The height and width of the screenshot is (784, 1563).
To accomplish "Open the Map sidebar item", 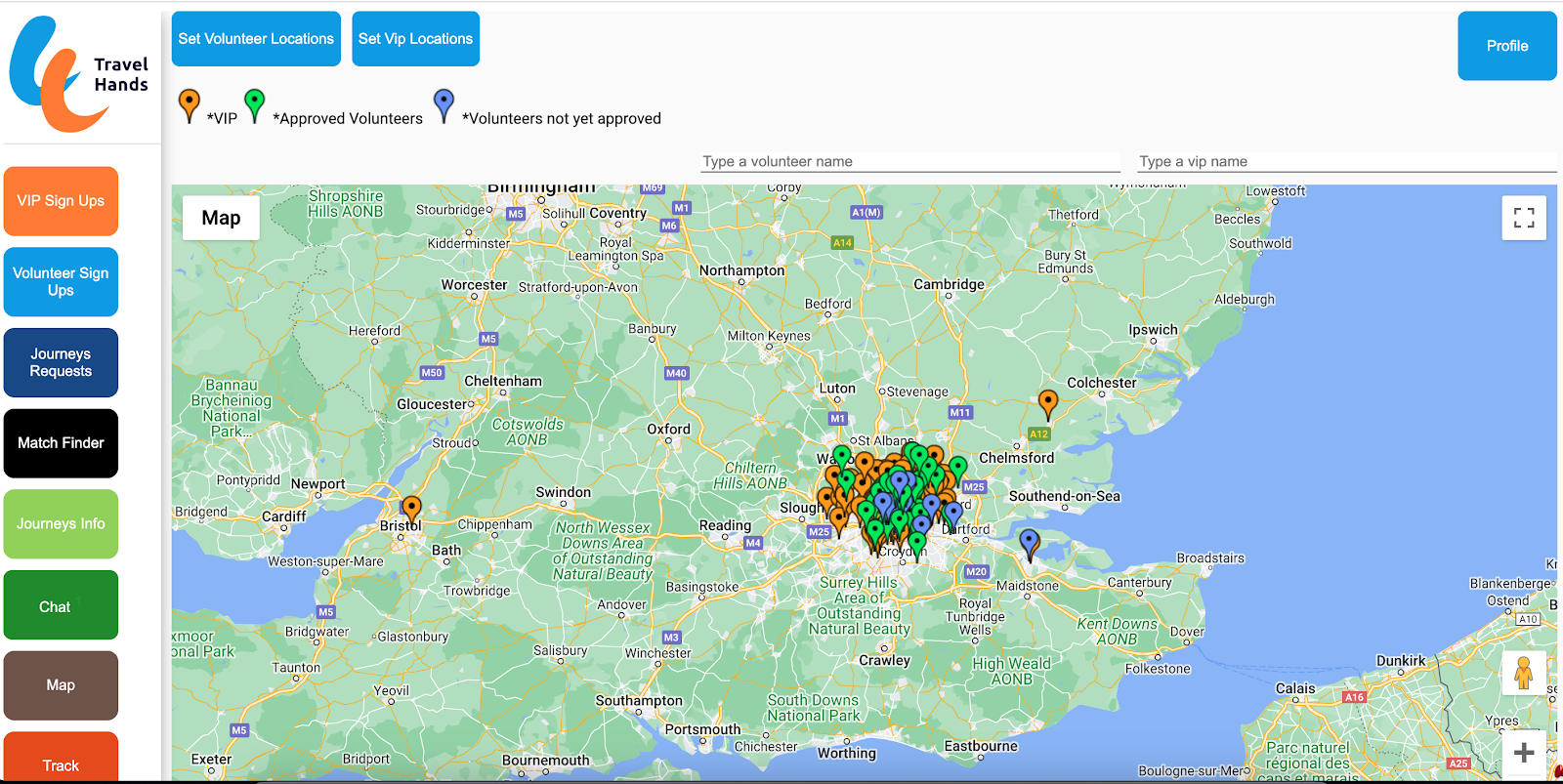I will [x=61, y=685].
